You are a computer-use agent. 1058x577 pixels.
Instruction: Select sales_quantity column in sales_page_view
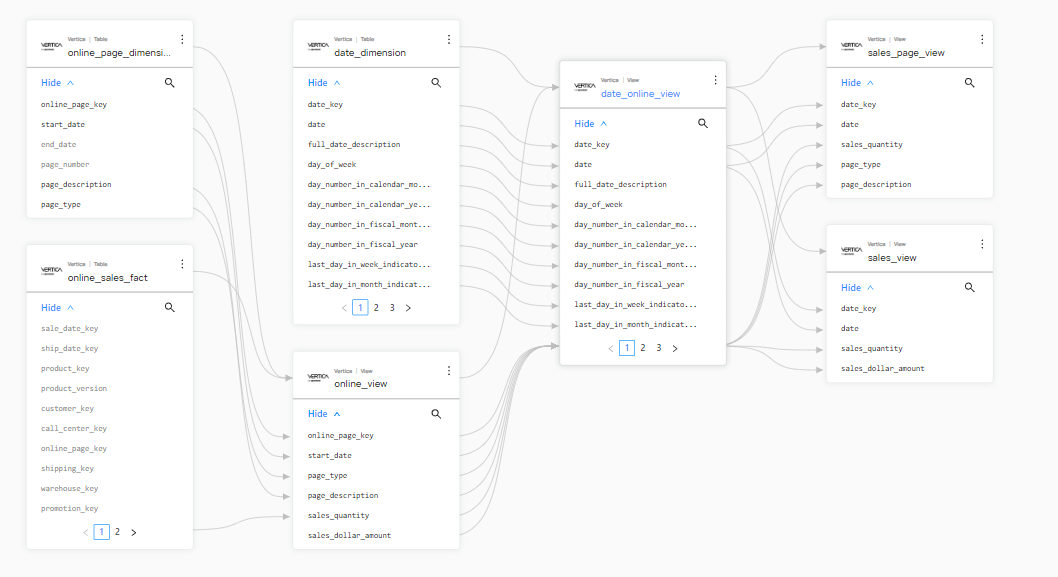872,144
